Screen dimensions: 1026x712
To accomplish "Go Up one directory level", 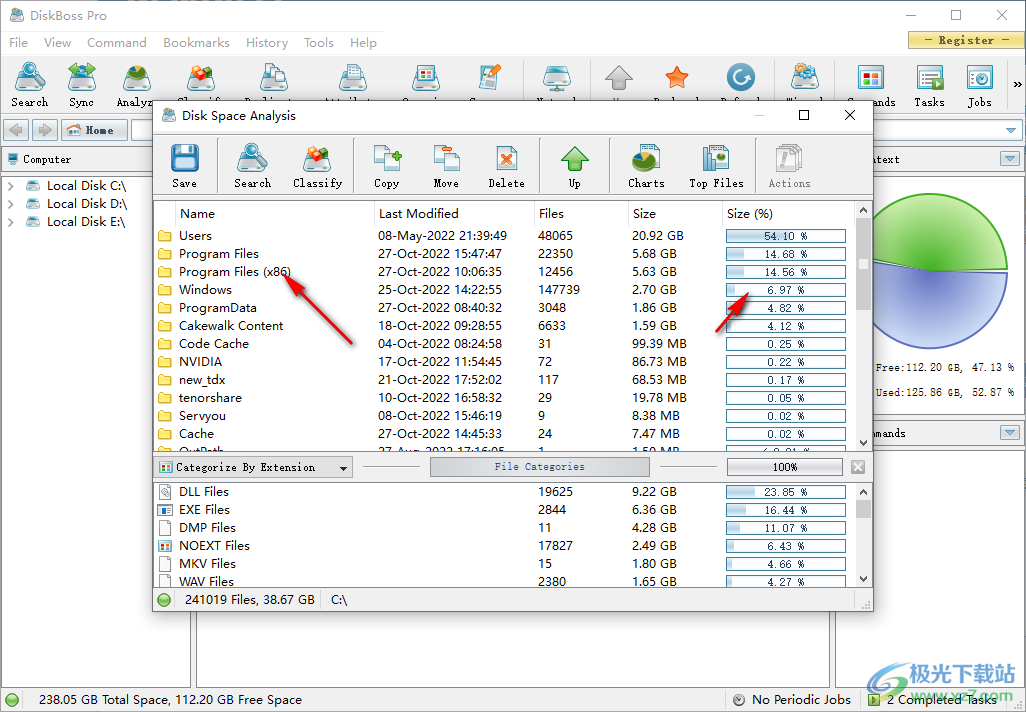I will 575,166.
